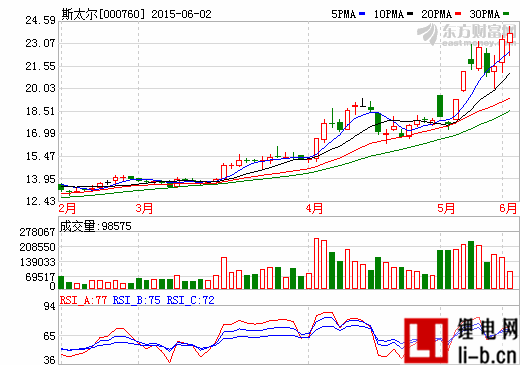Click the 18.51 price axis label

tap(41, 111)
